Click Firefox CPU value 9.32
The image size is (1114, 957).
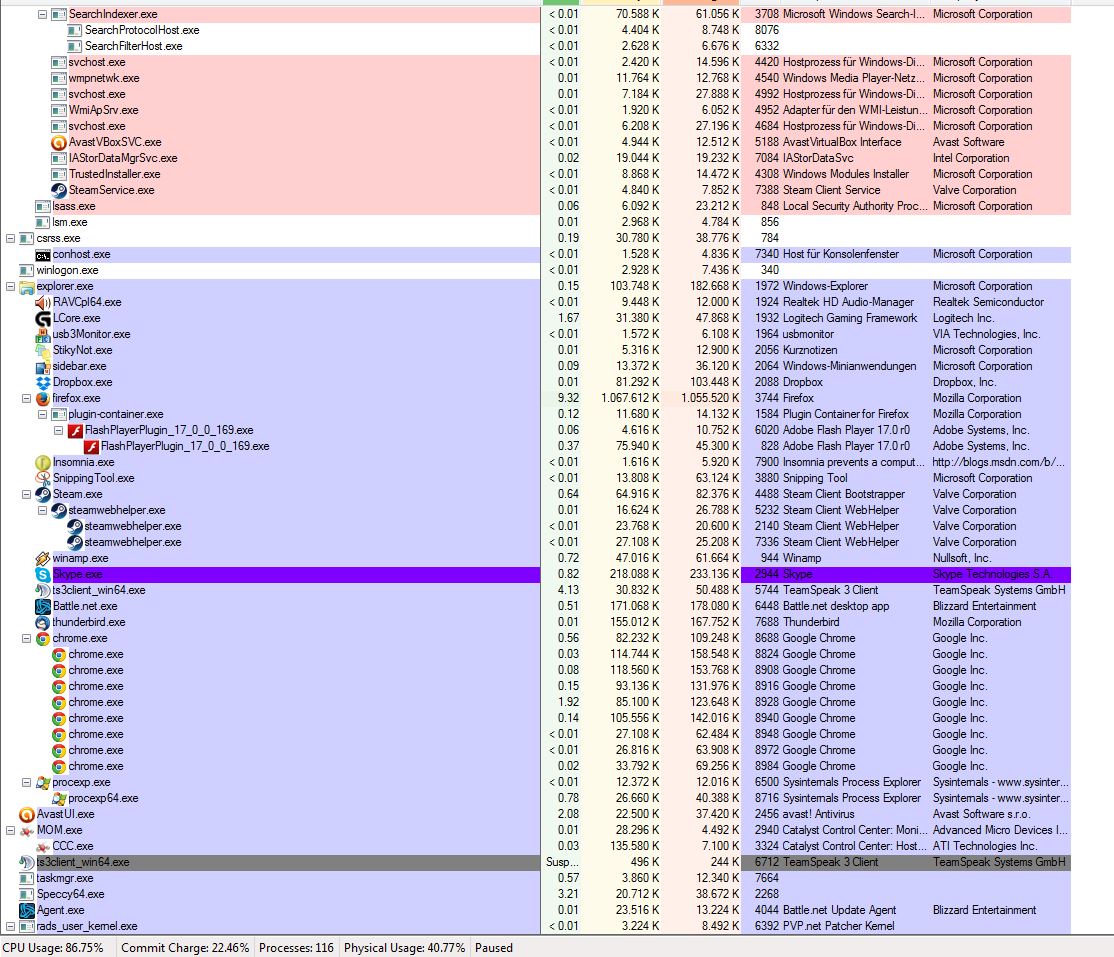[568, 399]
